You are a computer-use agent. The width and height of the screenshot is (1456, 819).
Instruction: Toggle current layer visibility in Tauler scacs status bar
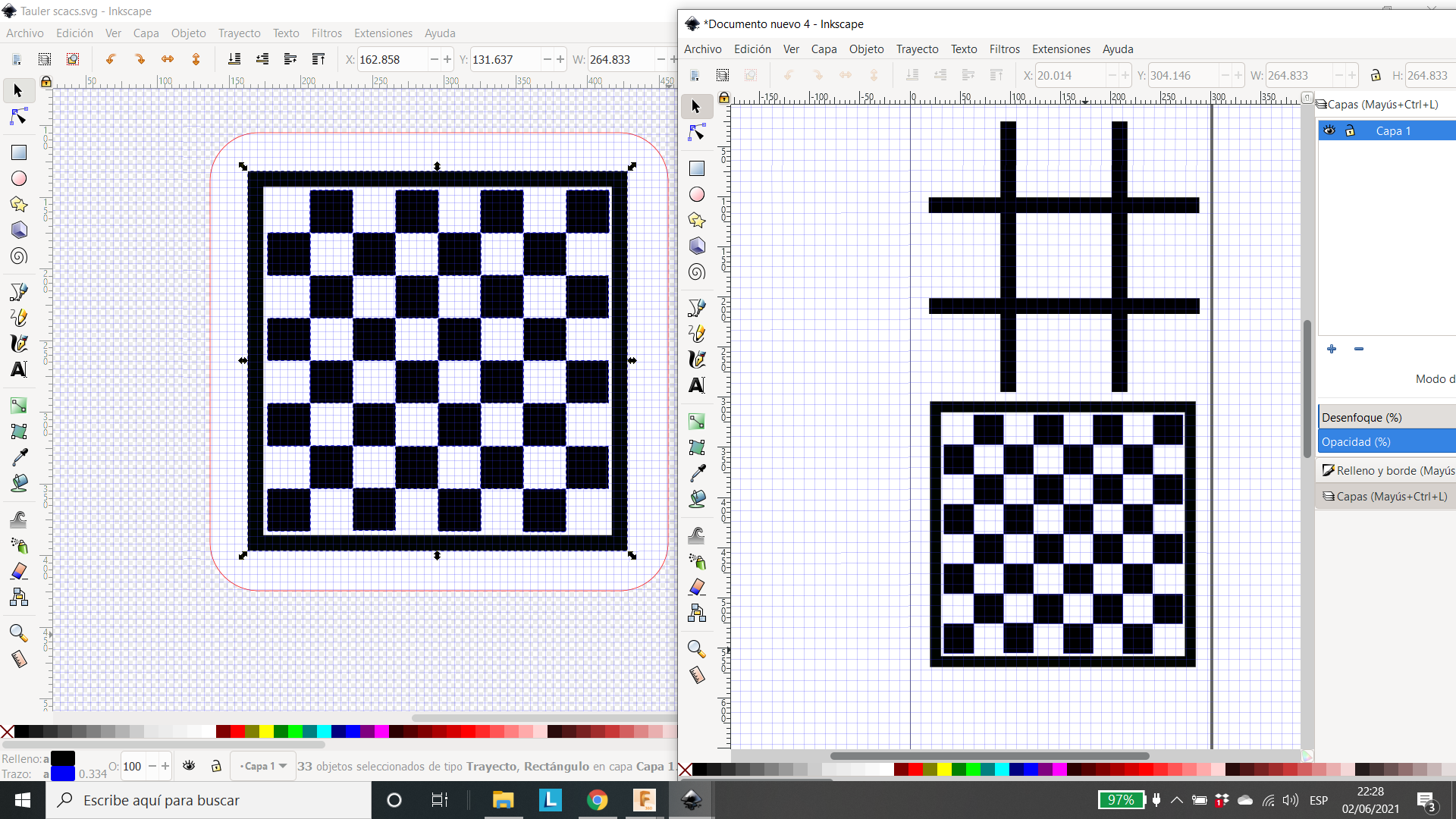coord(189,766)
